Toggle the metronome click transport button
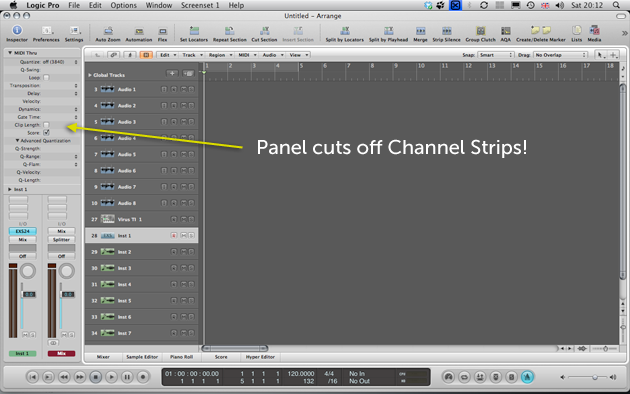Viewport: 630px width, 394px height. click(x=527, y=377)
